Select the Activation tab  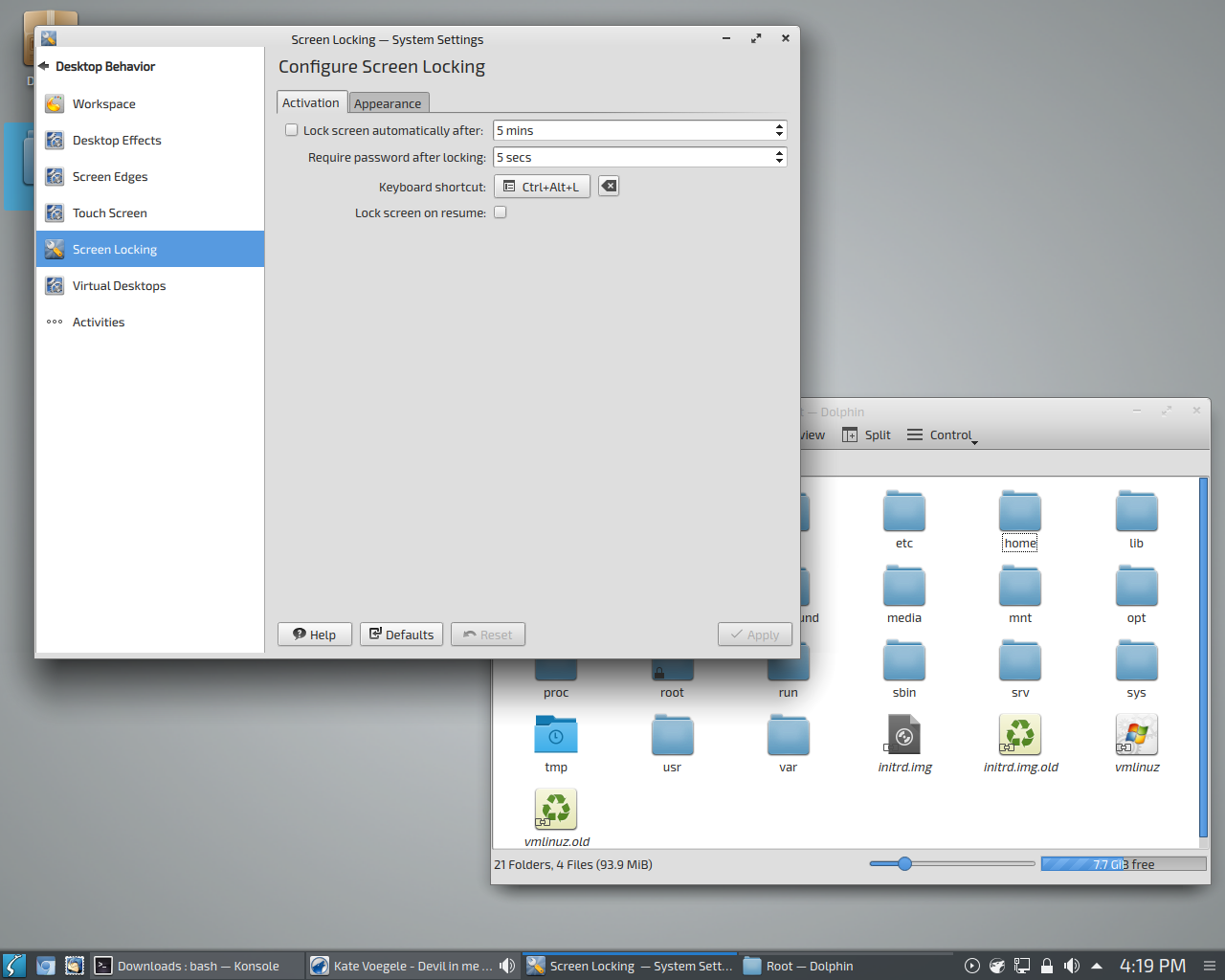click(311, 102)
